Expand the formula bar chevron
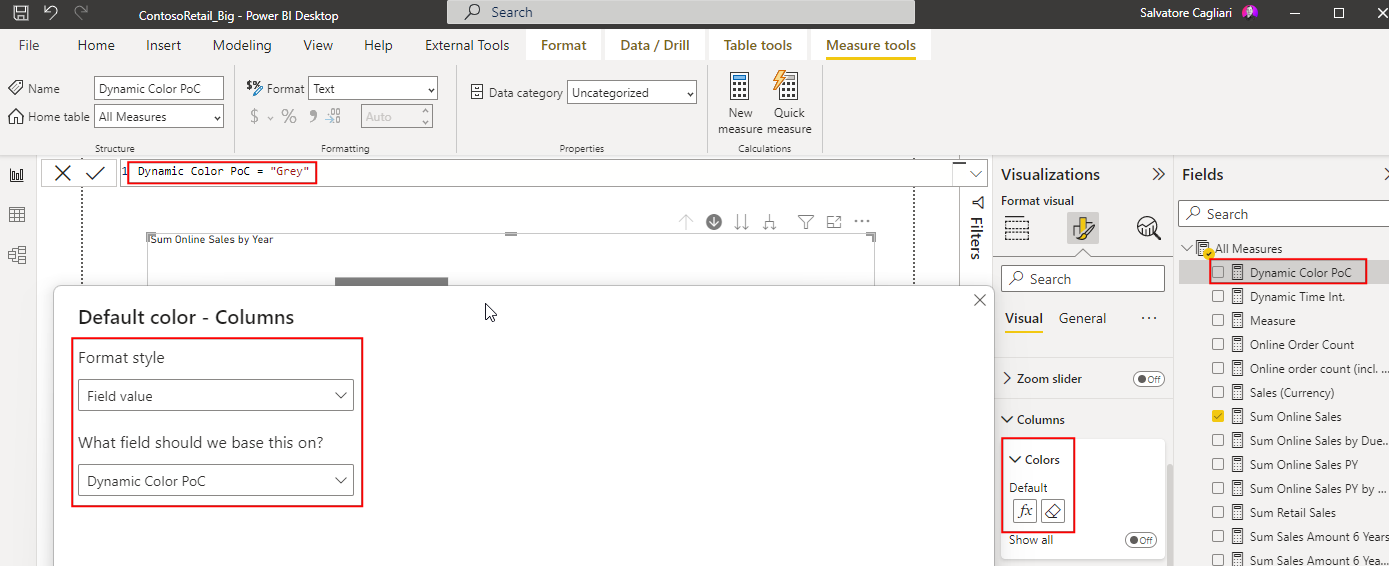Screen dimensions: 1389x566 (976, 174)
